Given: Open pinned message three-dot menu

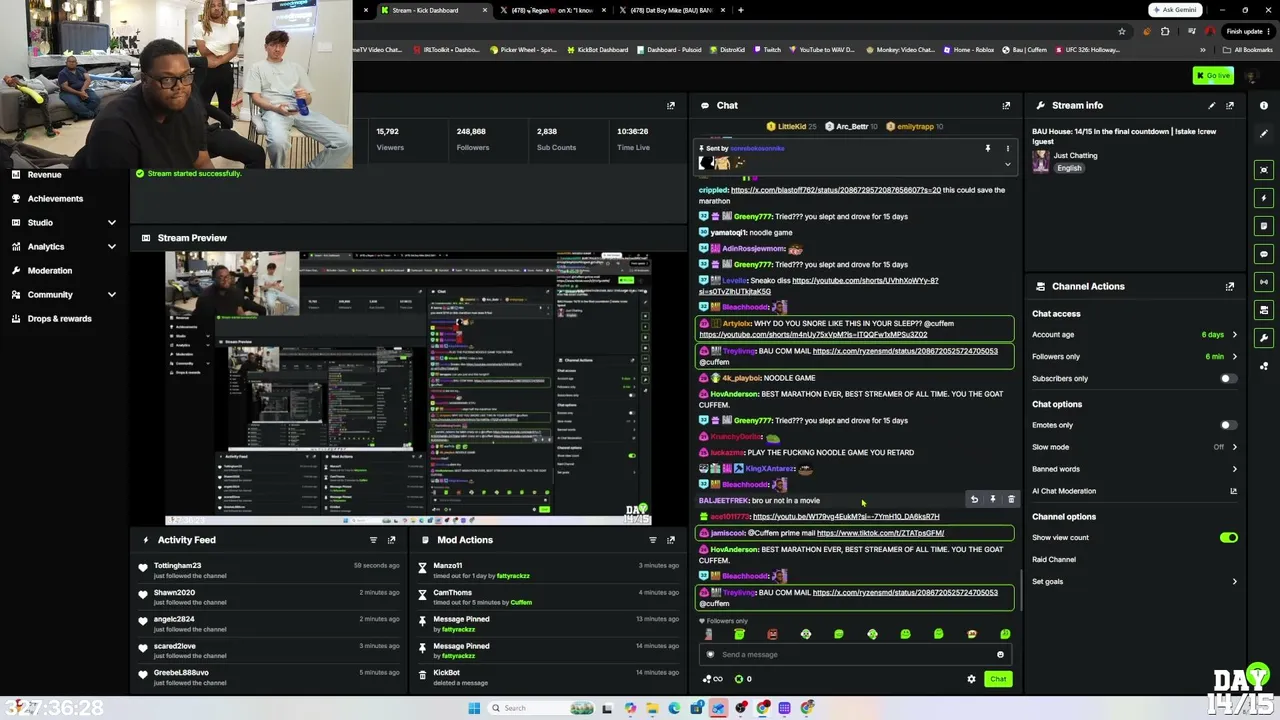Looking at the screenshot, I should 1007,148.
